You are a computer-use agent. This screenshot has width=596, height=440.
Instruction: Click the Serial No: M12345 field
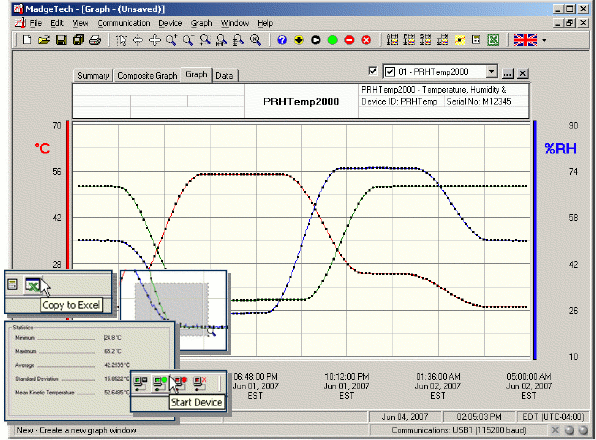(479, 101)
